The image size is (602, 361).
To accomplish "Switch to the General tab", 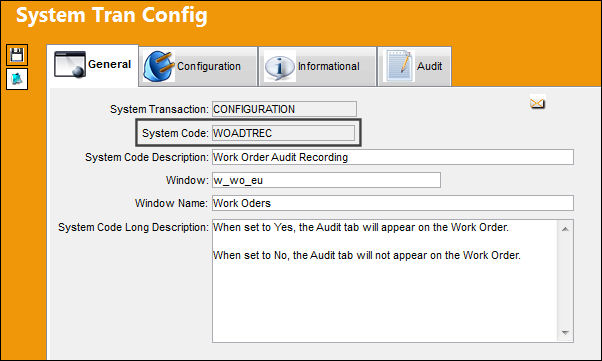I will point(93,65).
